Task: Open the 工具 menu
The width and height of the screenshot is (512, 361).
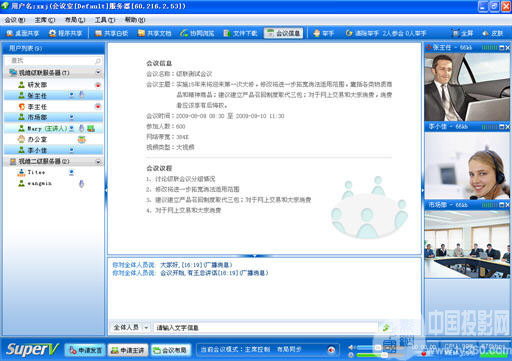Action: point(105,20)
